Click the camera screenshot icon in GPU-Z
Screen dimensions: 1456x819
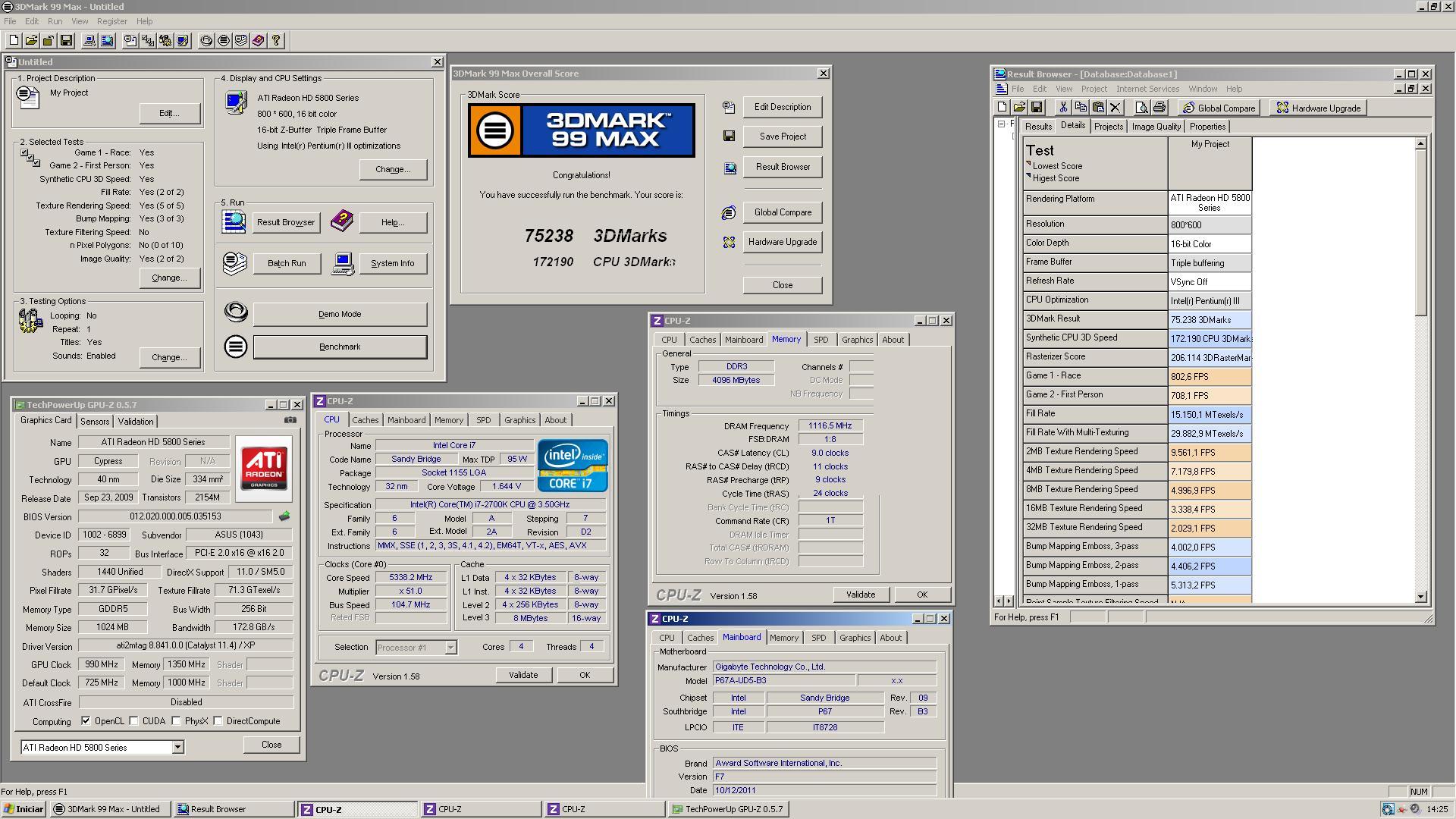pos(290,420)
